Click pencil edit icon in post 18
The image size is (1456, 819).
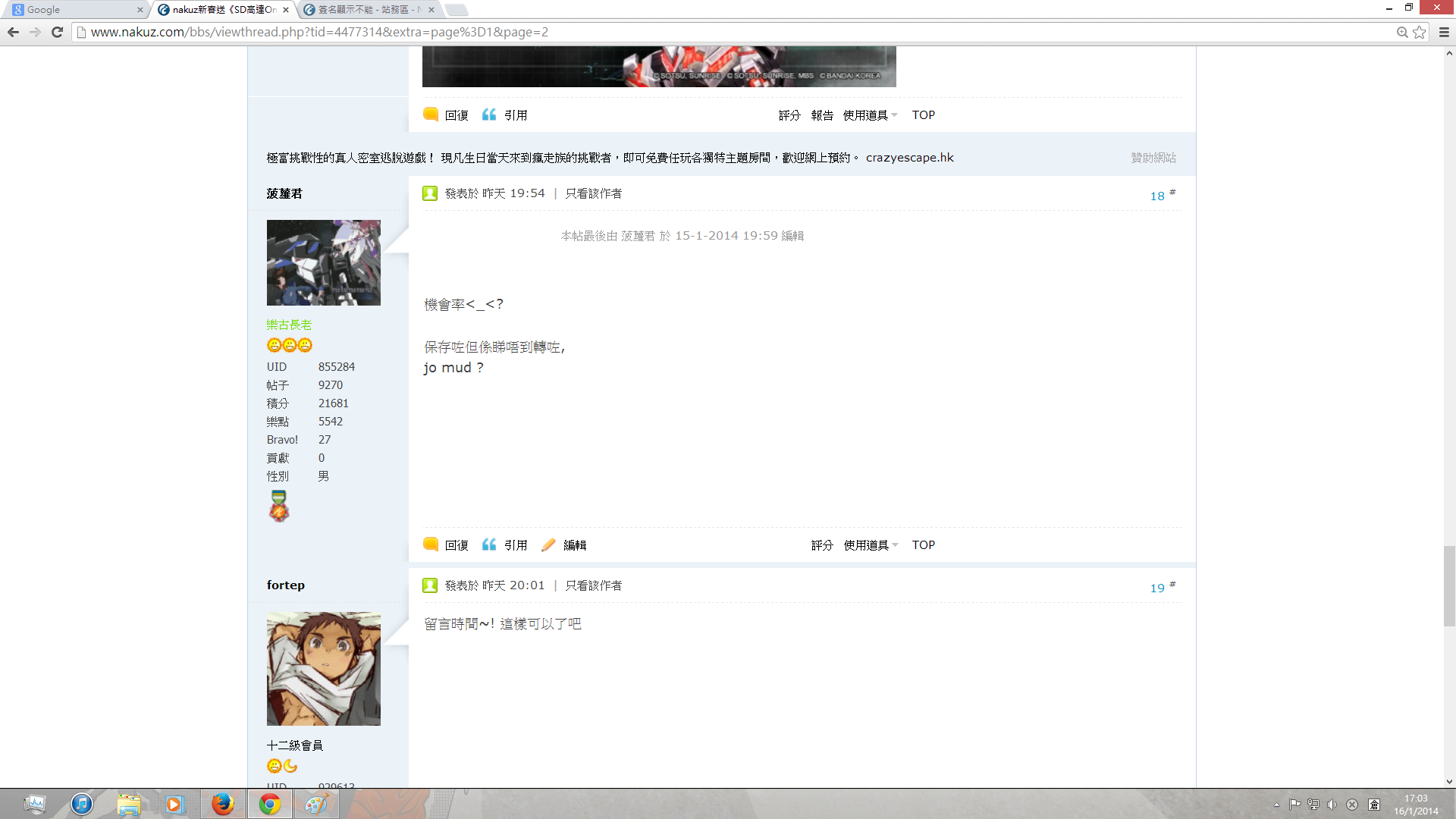[x=548, y=544]
